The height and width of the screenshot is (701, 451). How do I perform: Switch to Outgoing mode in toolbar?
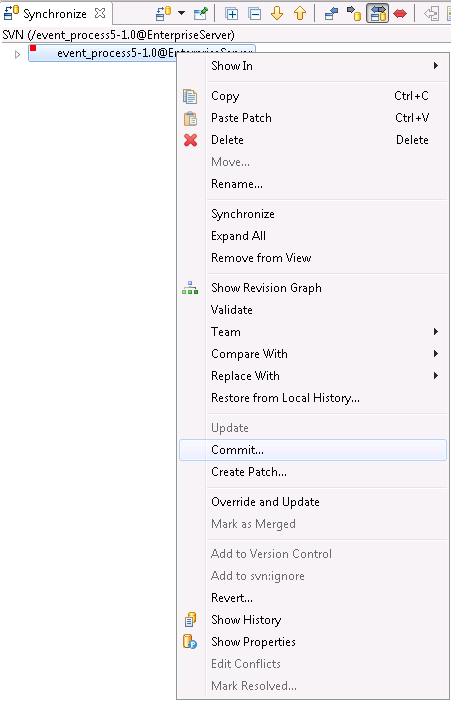click(x=354, y=14)
